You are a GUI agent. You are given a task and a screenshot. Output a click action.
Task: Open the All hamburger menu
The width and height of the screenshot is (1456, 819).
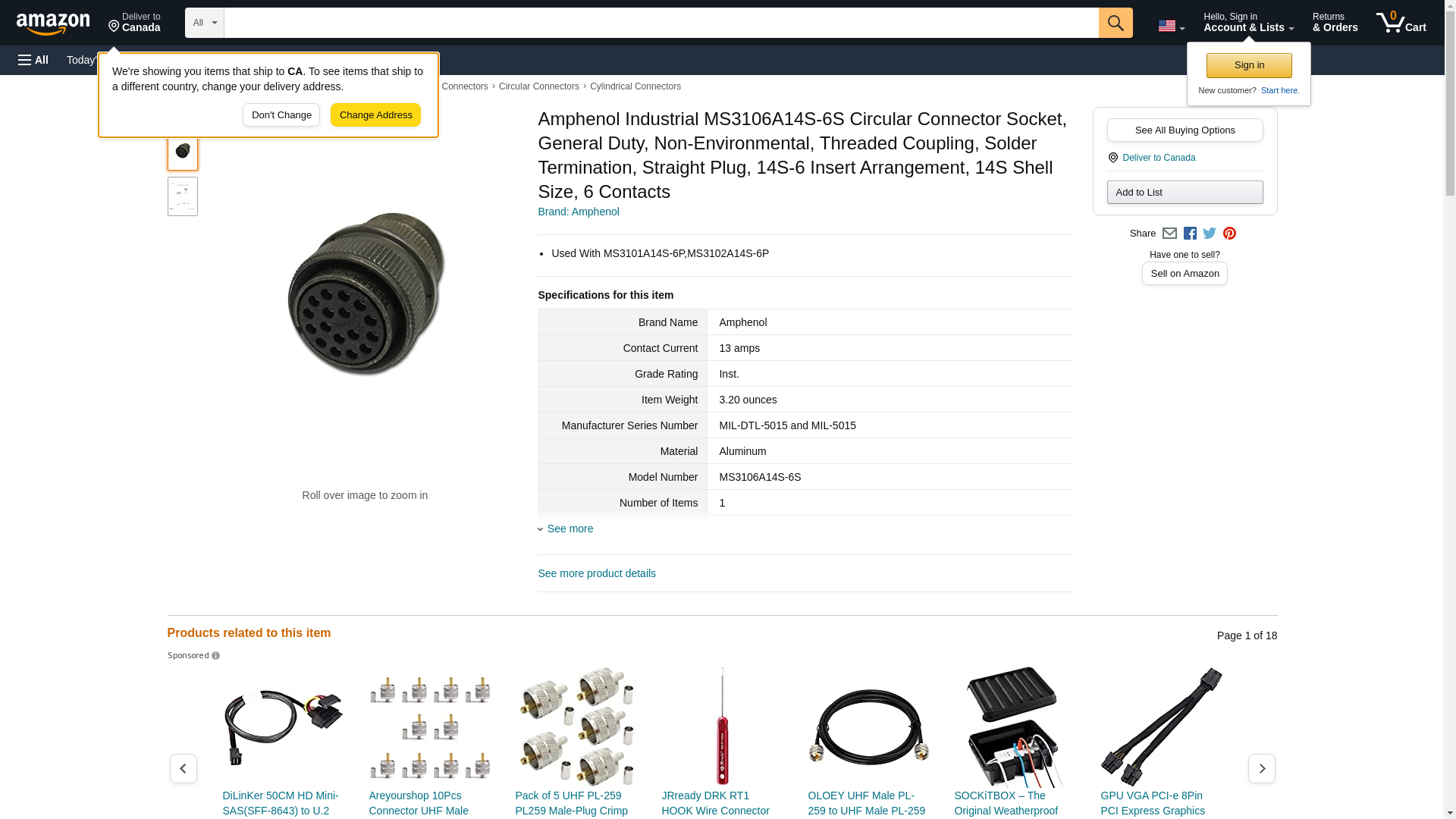33,60
